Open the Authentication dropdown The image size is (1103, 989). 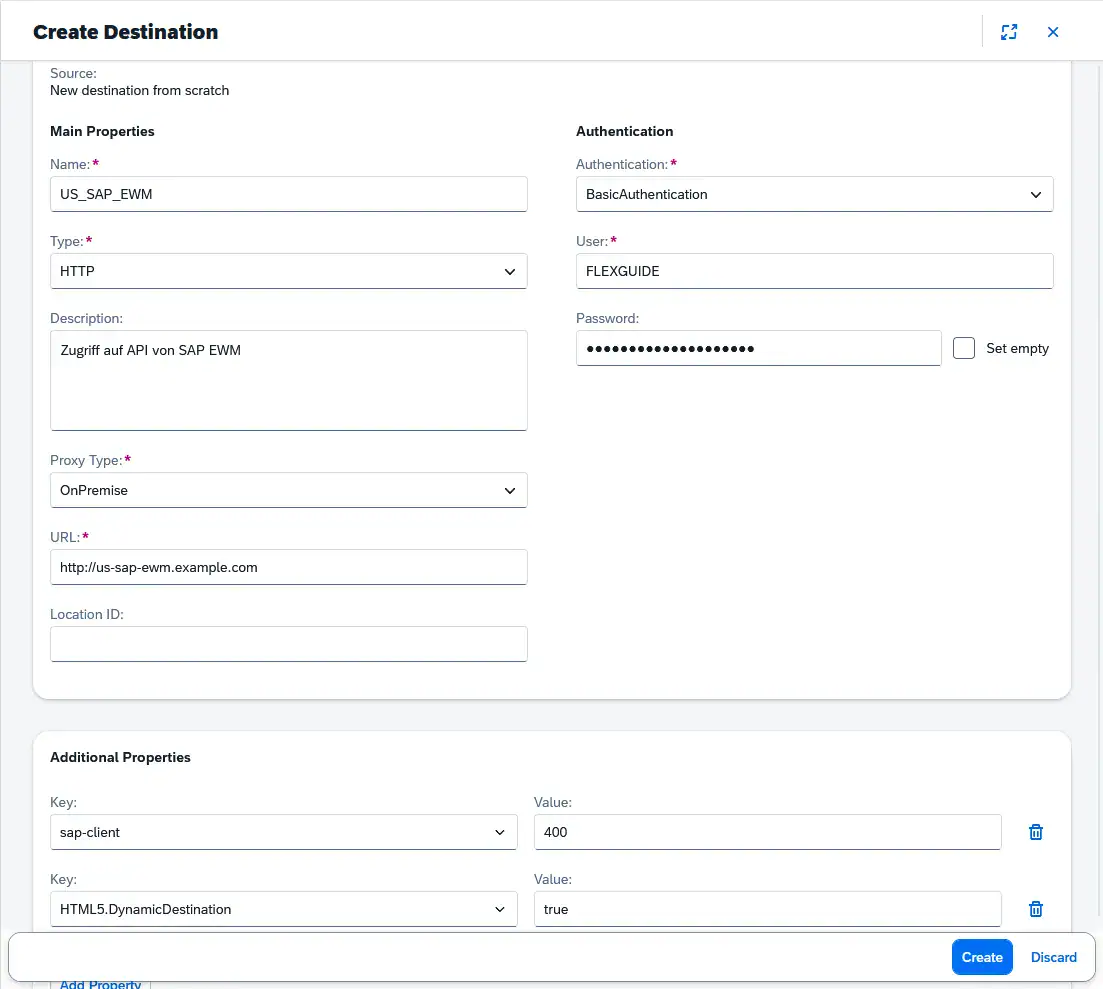pyautogui.click(x=1035, y=195)
